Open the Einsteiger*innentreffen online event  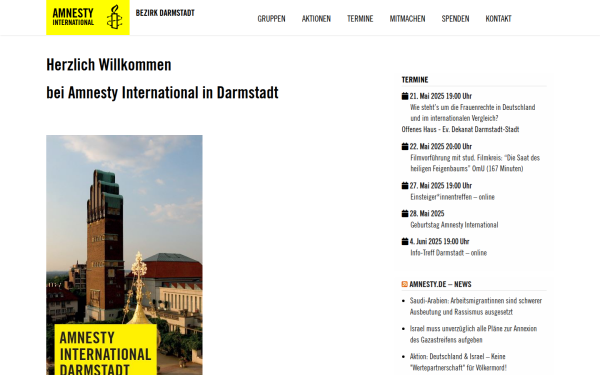point(452,197)
